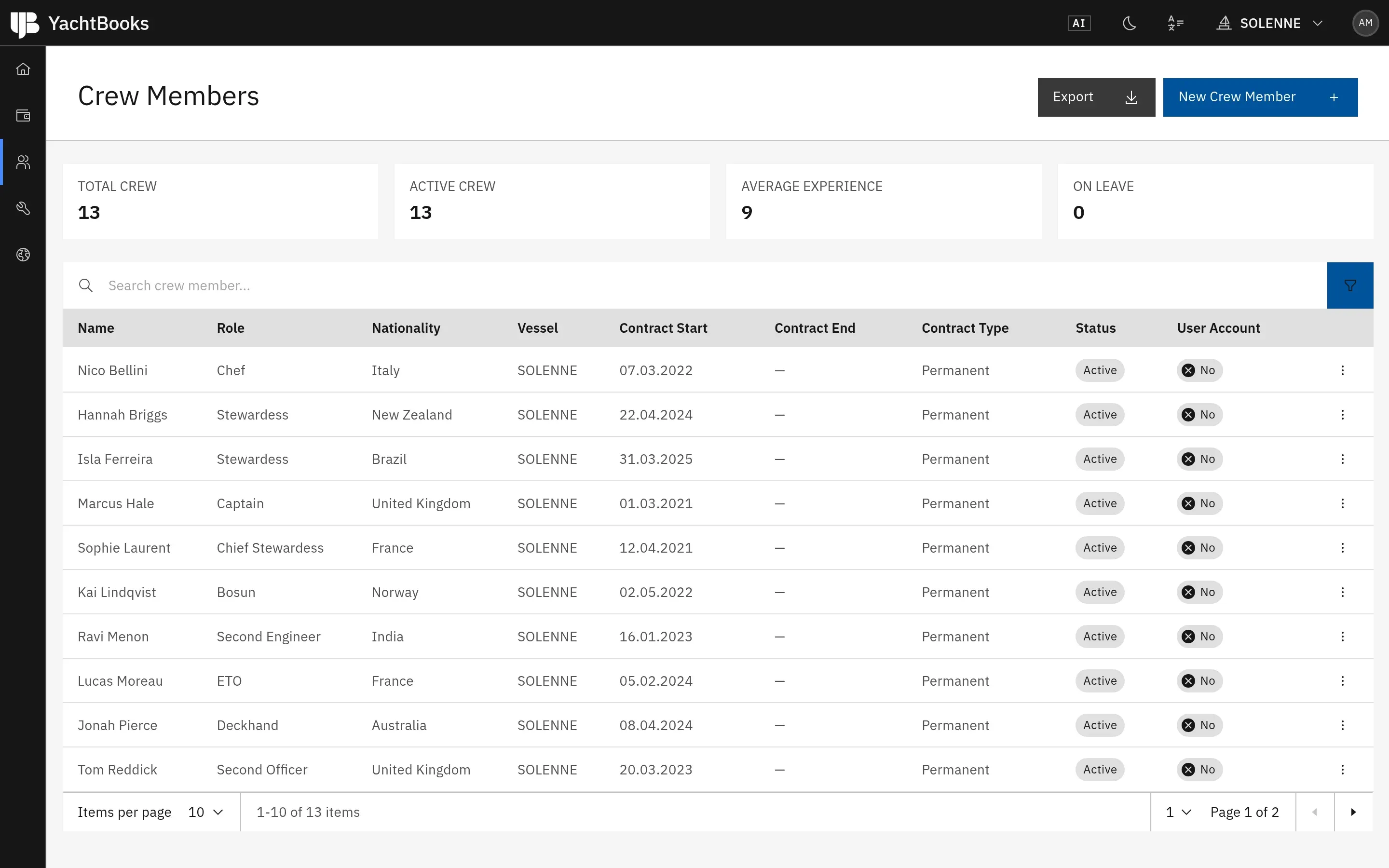Select the Marcus Hale name cell

[x=116, y=503]
